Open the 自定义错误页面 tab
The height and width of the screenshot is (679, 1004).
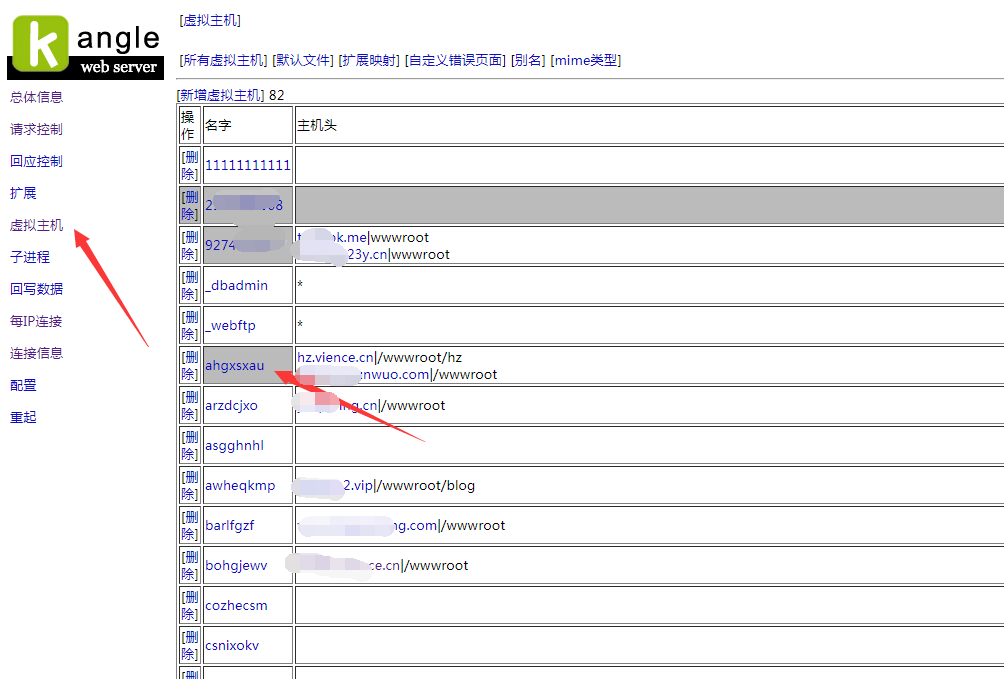pos(455,60)
